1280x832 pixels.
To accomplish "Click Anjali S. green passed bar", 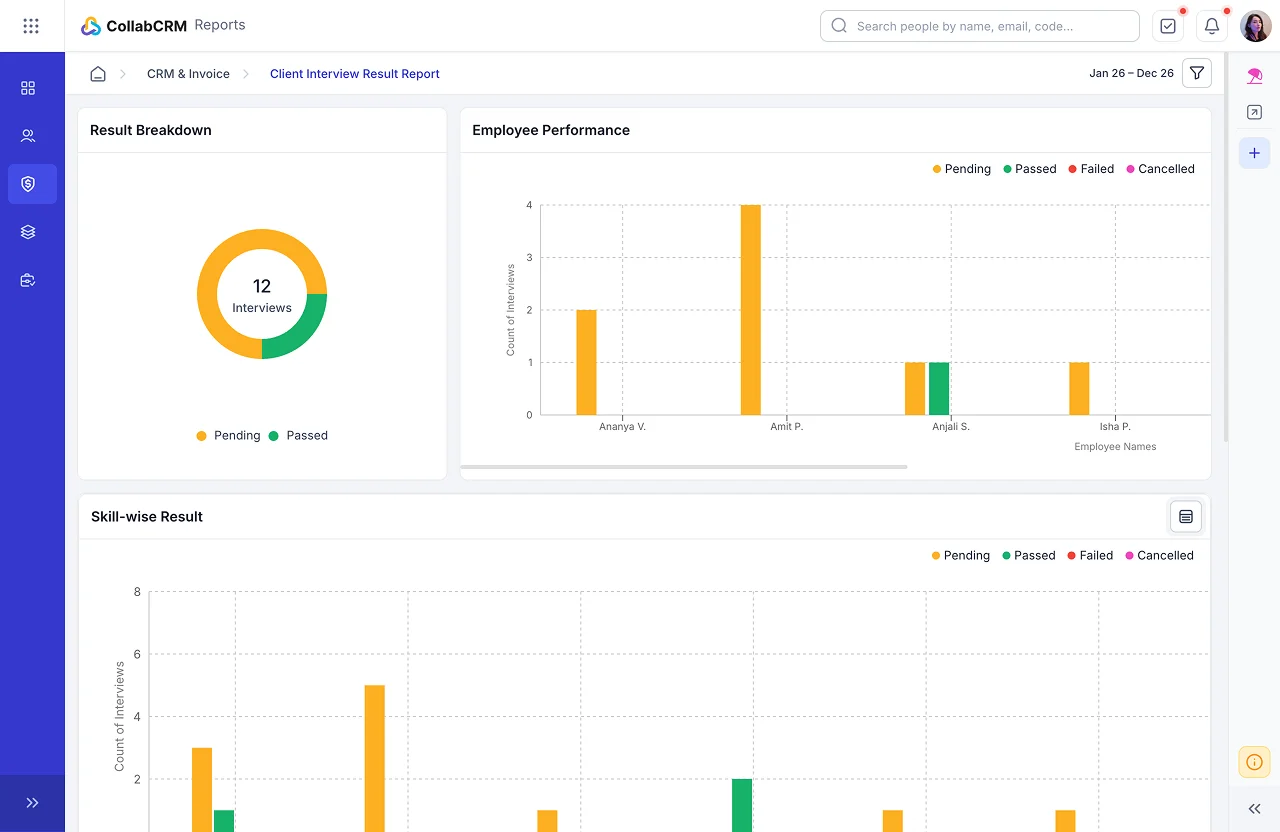I will (x=939, y=389).
